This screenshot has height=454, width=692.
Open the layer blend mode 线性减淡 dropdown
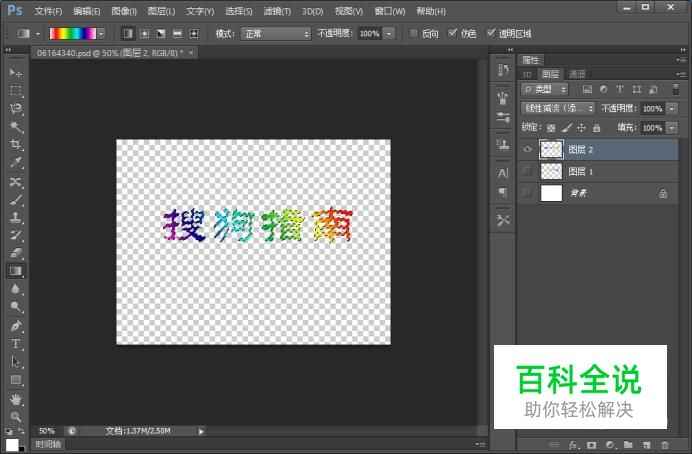[558, 108]
